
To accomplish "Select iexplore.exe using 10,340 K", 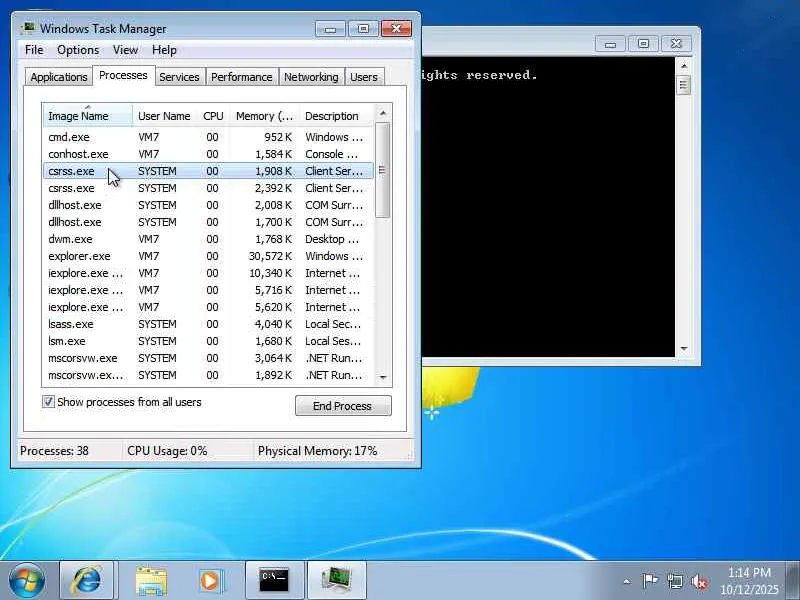I will tap(208, 273).
